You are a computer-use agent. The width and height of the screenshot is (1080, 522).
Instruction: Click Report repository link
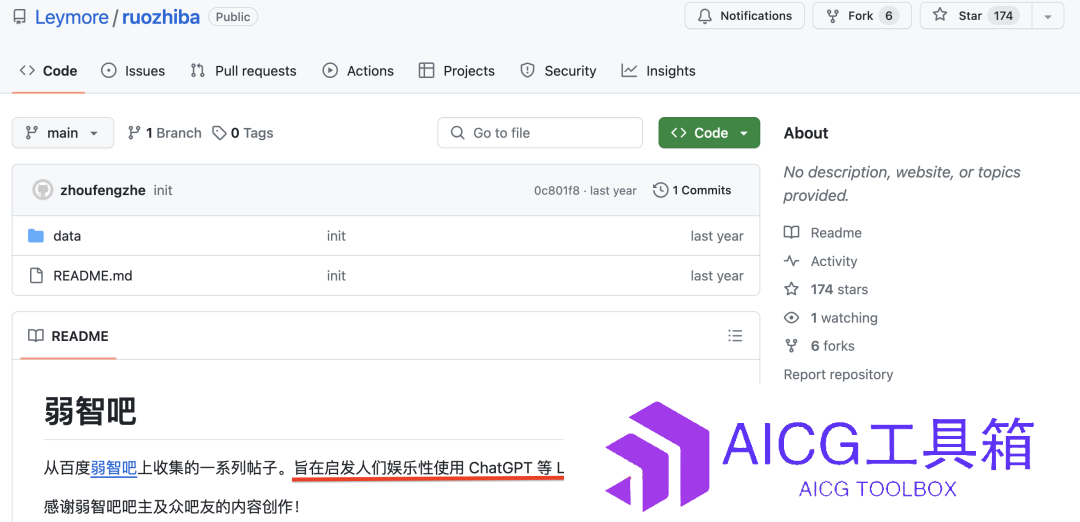(838, 375)
